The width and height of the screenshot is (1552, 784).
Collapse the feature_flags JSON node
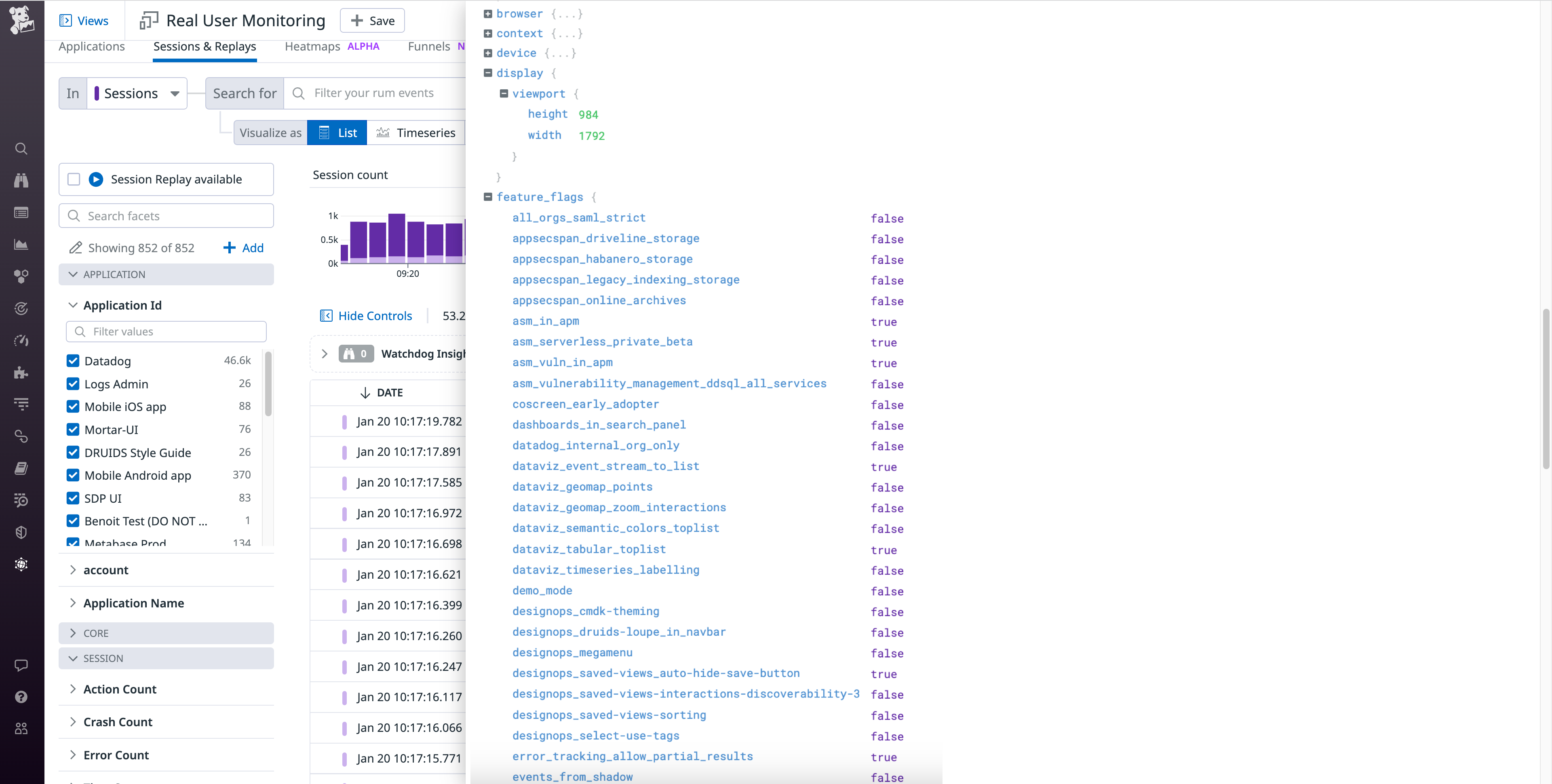coord(487,197)
